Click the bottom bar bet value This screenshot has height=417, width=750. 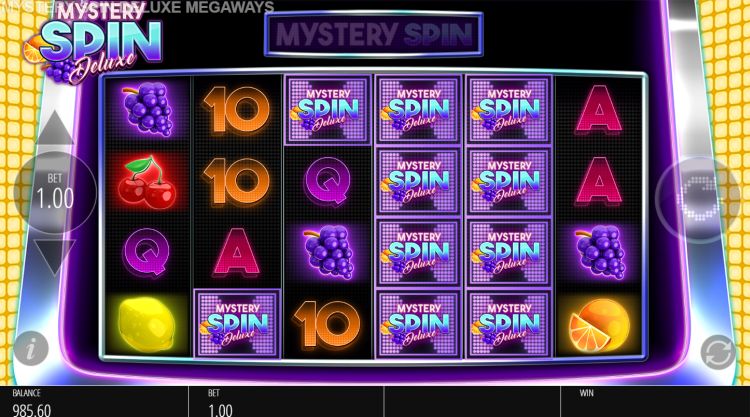click(220, 410)
